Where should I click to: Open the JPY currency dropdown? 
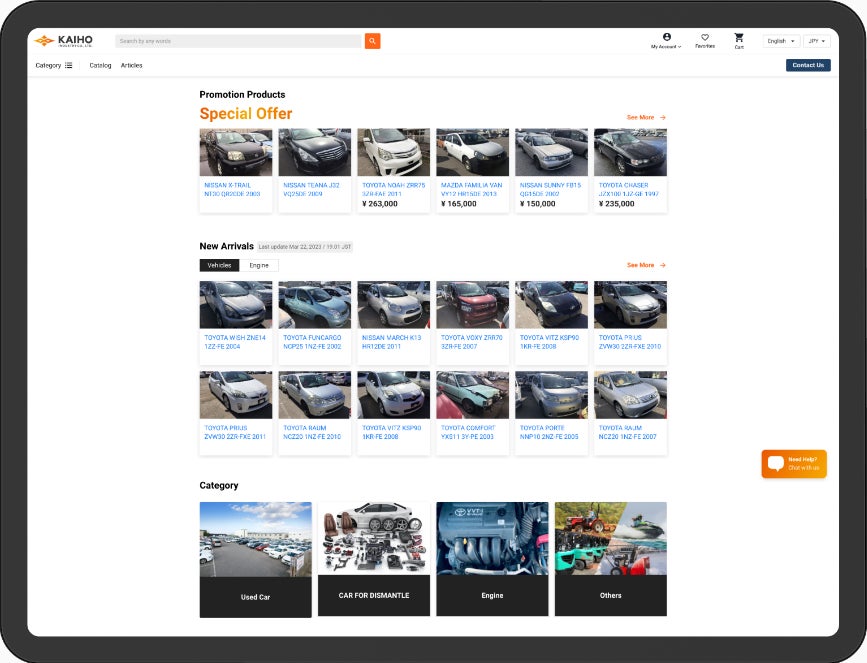817,41
